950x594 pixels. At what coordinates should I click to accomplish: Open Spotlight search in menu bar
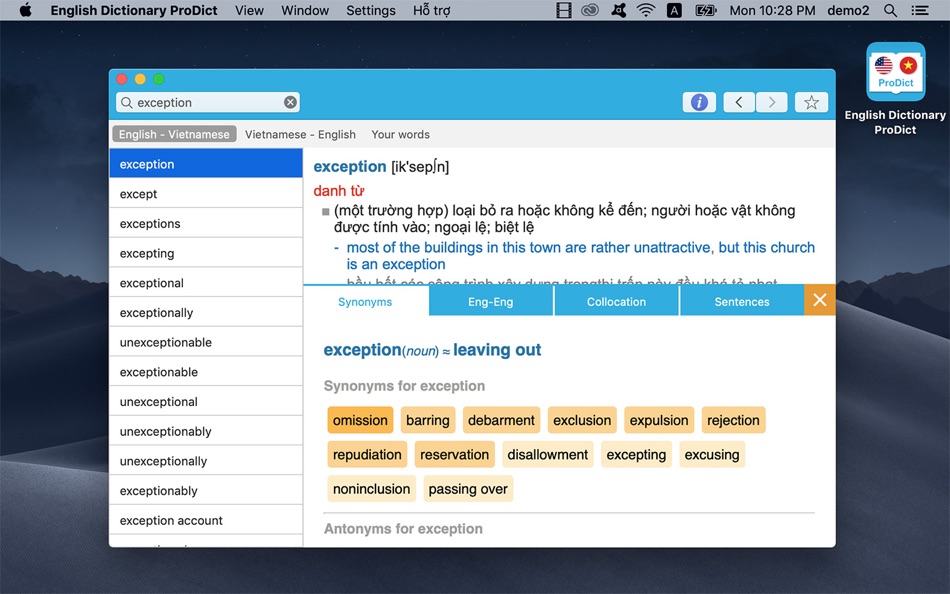(890, 10)
